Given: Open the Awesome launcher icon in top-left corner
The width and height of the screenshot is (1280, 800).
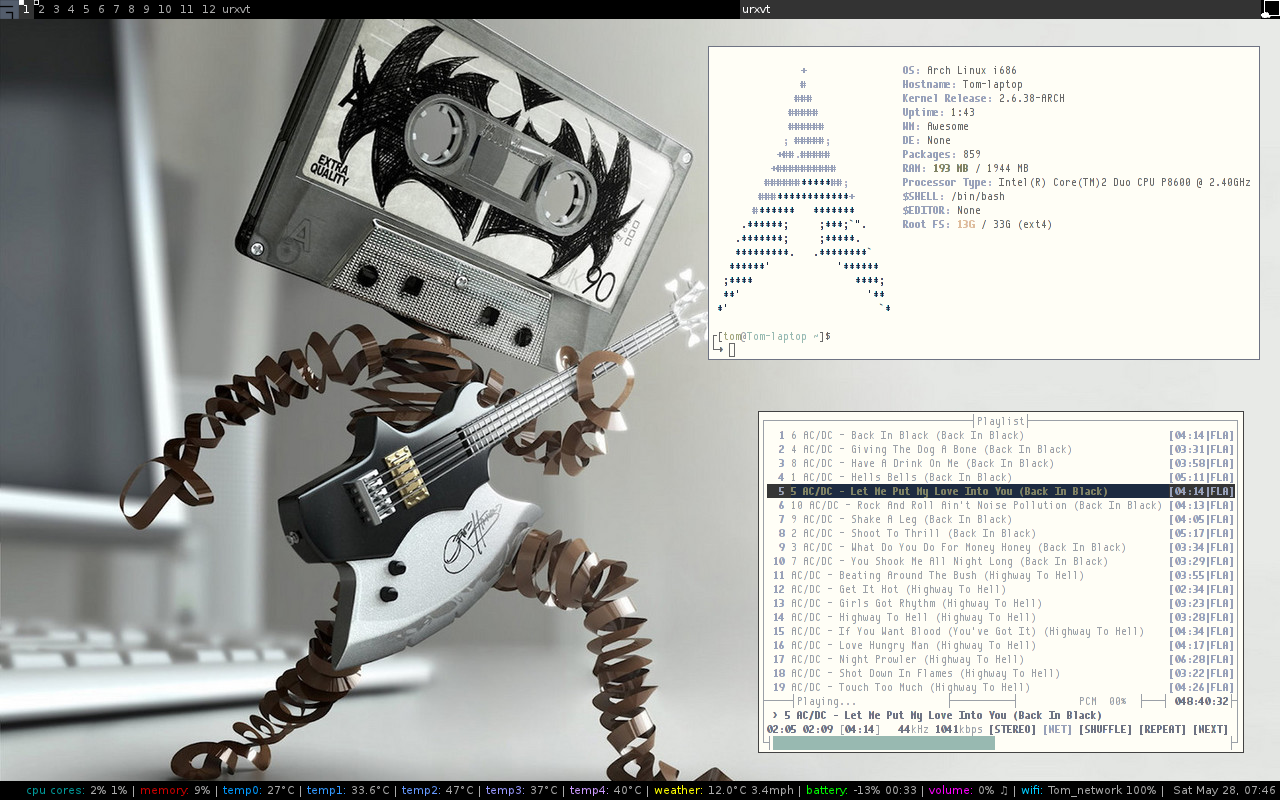Looking at the screenshot, I should pyautogui.click(x=9, y=9).
